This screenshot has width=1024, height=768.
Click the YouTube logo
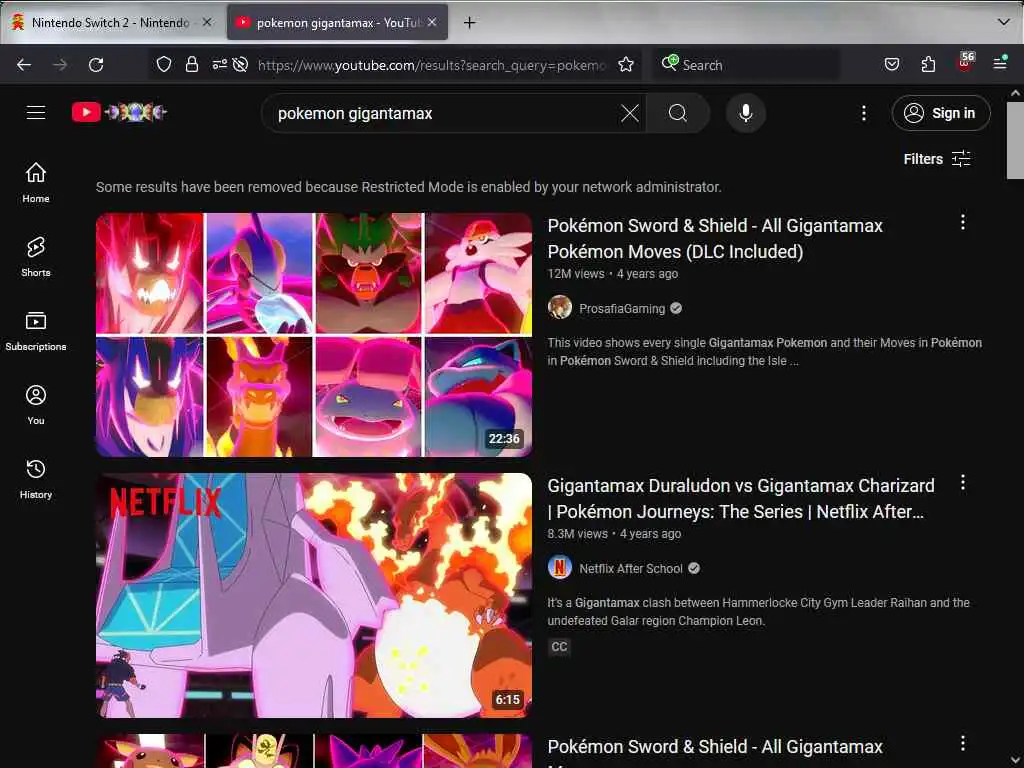click(x=119, y=112)
